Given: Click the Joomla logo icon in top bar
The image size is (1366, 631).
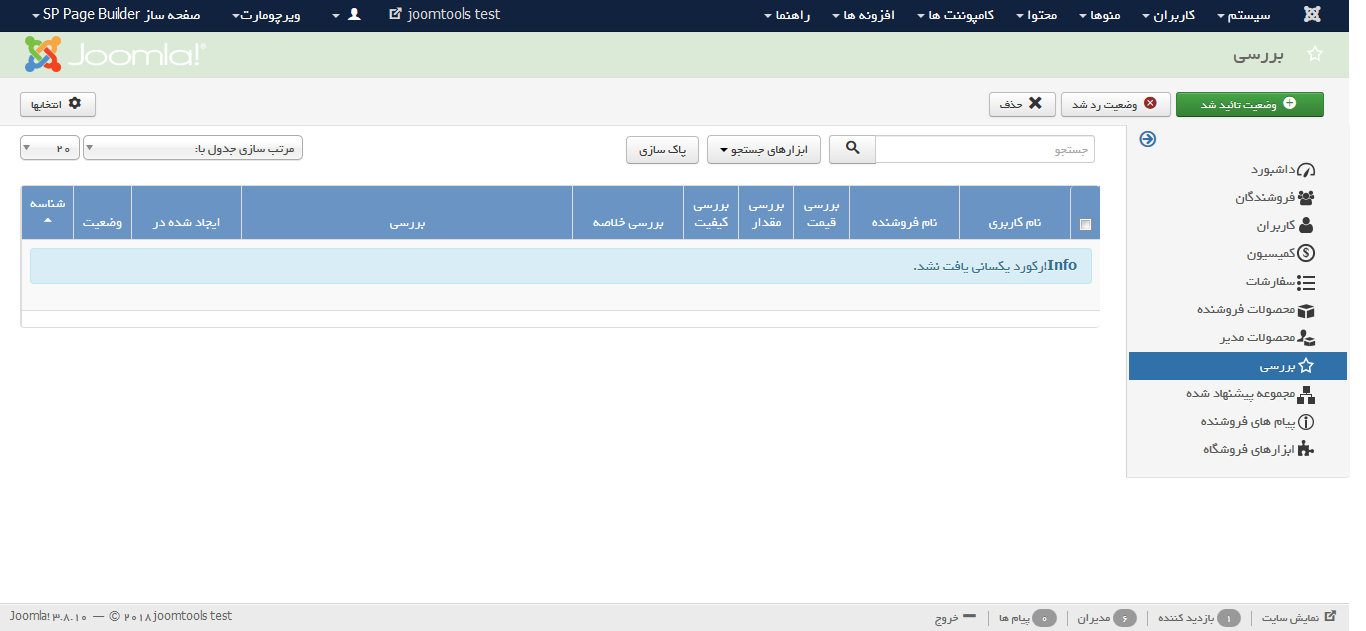Looking at the screenshot, I should point(1311,15).
